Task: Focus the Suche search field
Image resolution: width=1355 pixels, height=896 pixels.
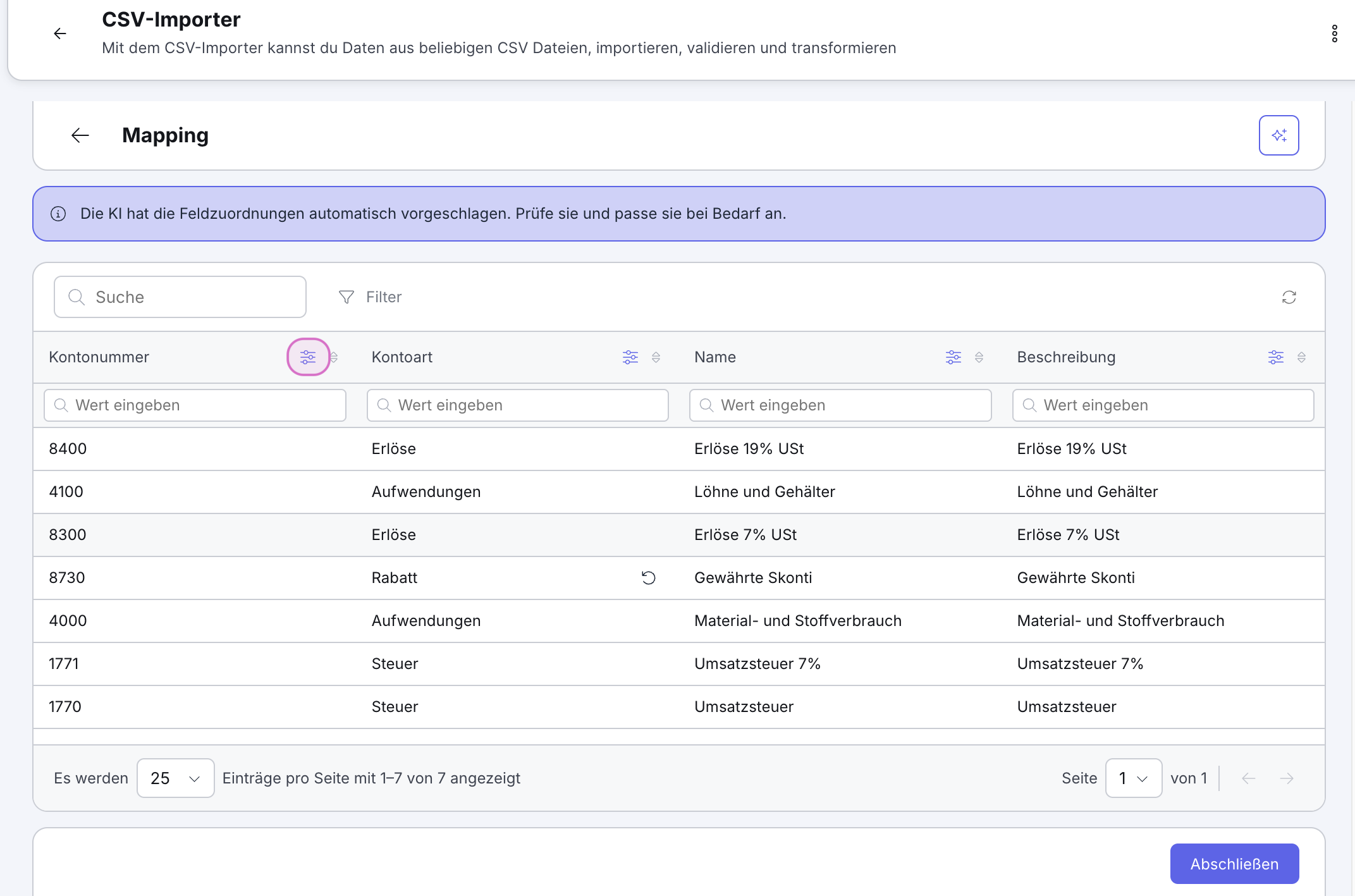Action: click(180, 297)
